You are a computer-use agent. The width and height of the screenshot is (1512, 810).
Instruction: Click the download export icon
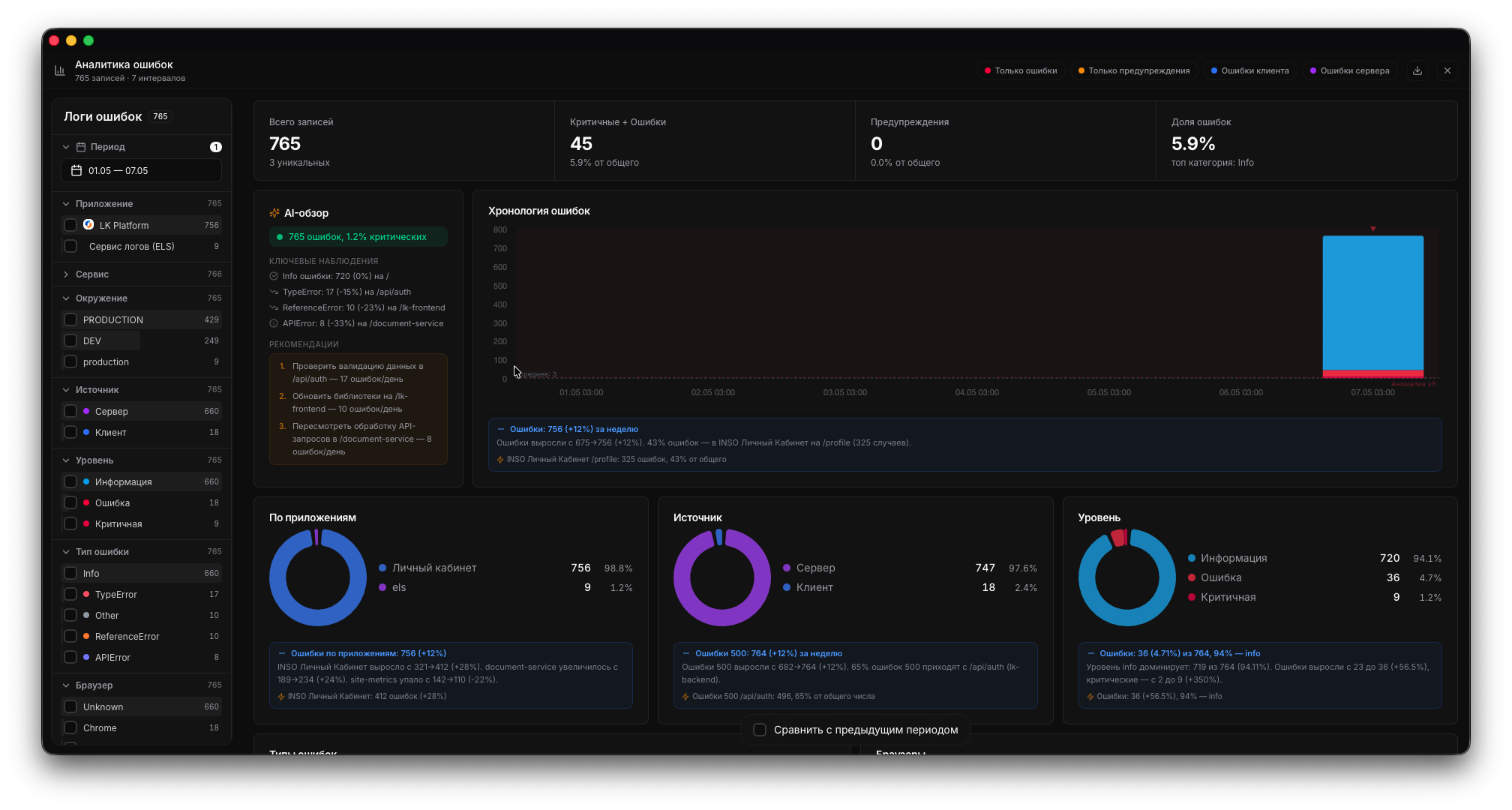1417,70
